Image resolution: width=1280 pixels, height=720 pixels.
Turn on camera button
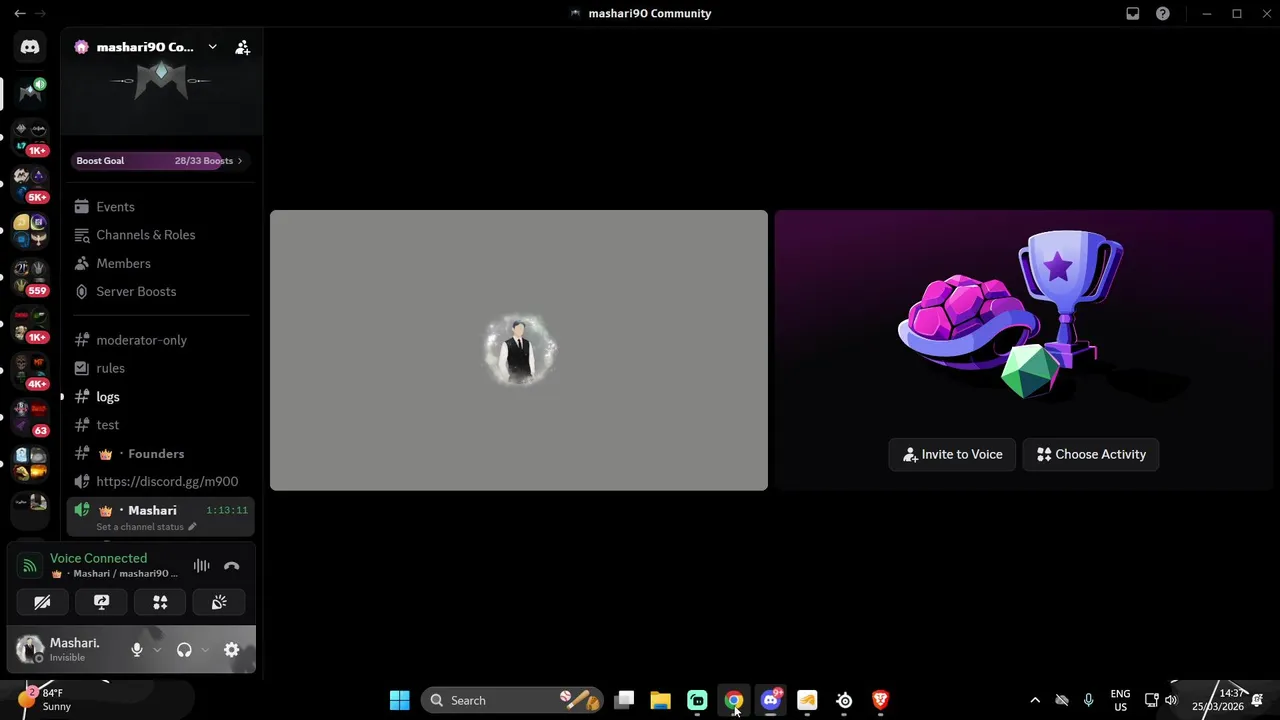42,602
